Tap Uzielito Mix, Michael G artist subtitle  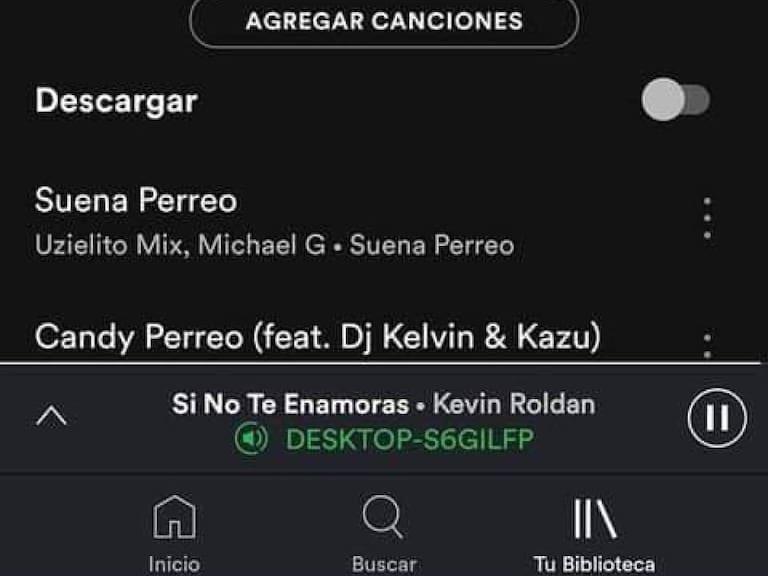click(x=180, y=244)
